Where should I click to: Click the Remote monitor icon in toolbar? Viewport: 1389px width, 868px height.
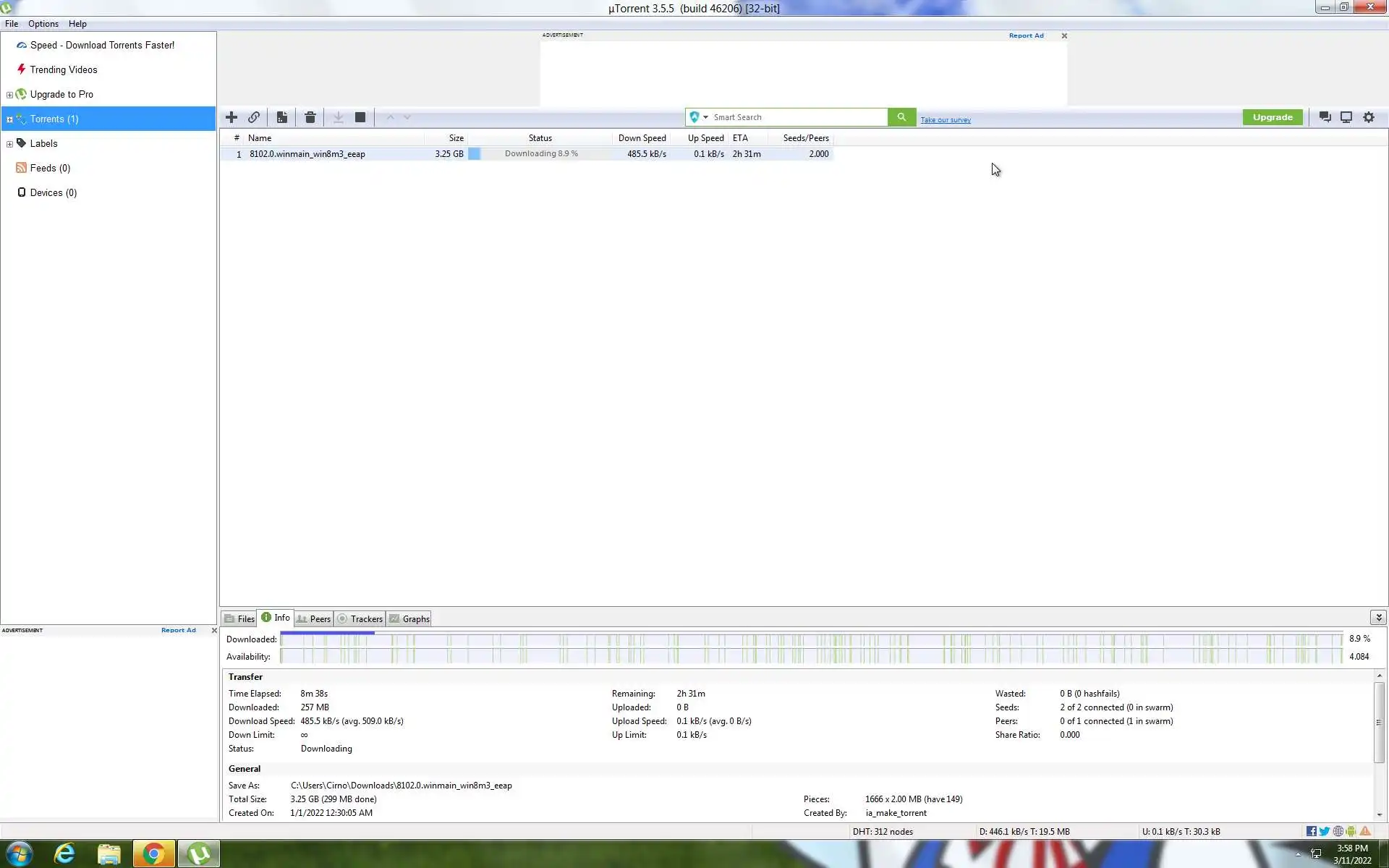1346,117
